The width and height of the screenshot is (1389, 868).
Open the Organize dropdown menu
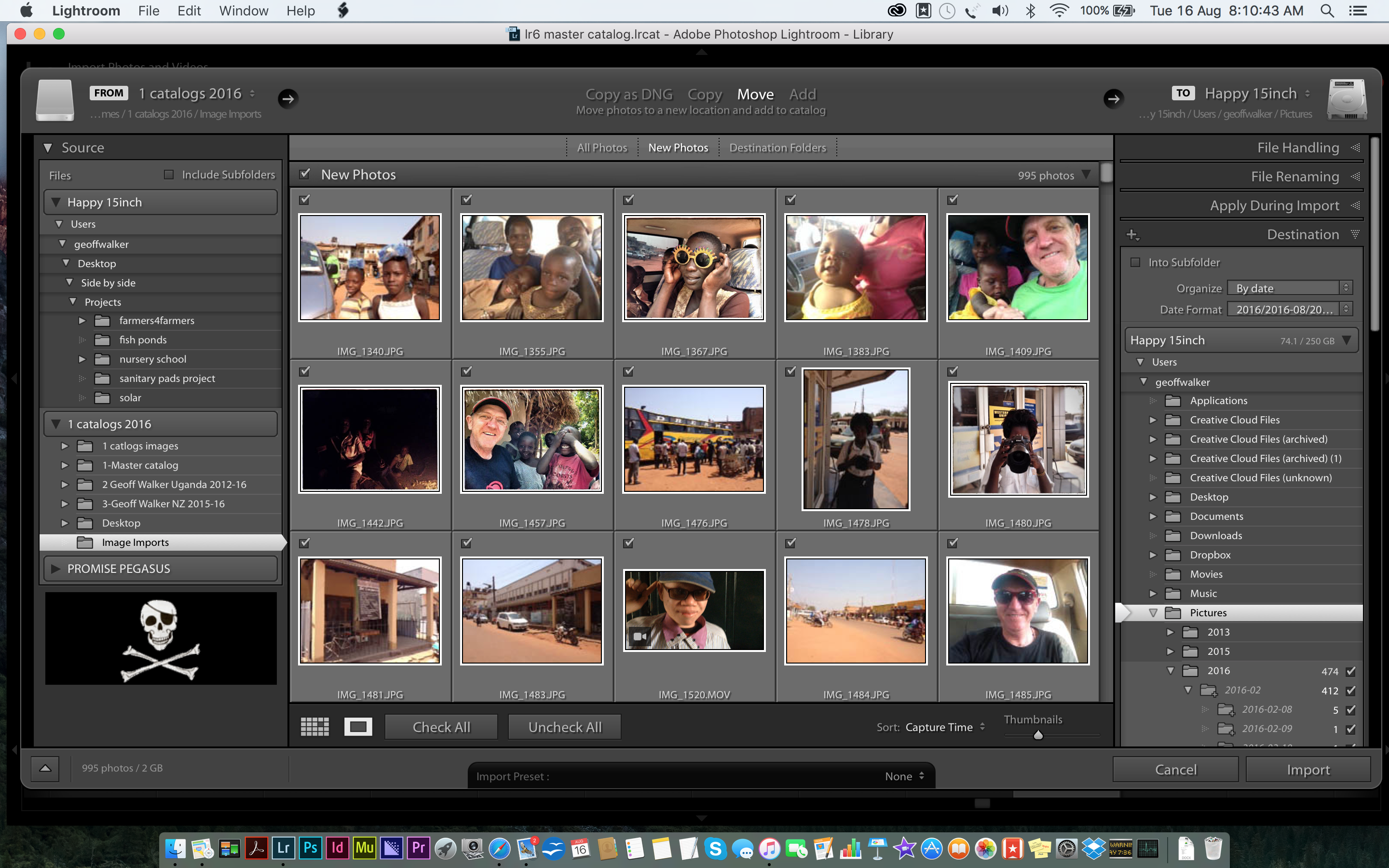click(1289, 288)
